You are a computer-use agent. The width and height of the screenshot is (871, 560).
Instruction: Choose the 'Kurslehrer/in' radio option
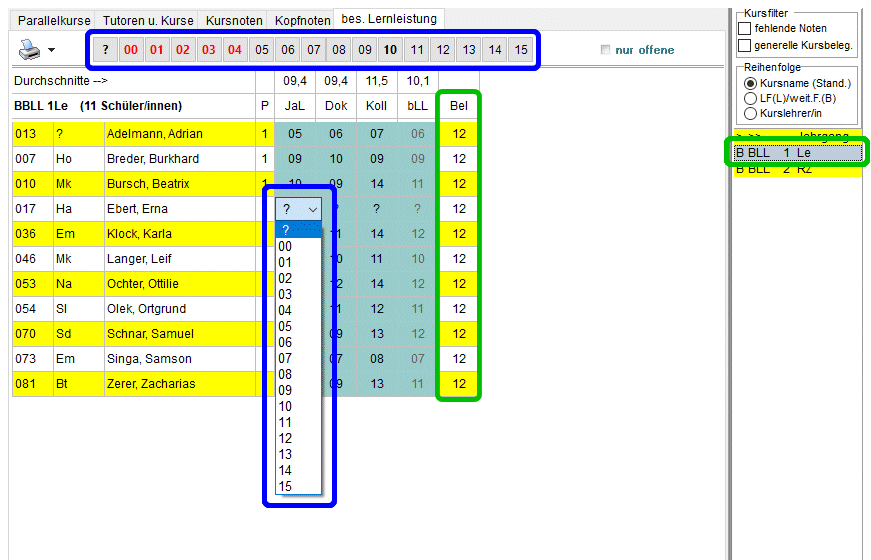pos(751,113)
